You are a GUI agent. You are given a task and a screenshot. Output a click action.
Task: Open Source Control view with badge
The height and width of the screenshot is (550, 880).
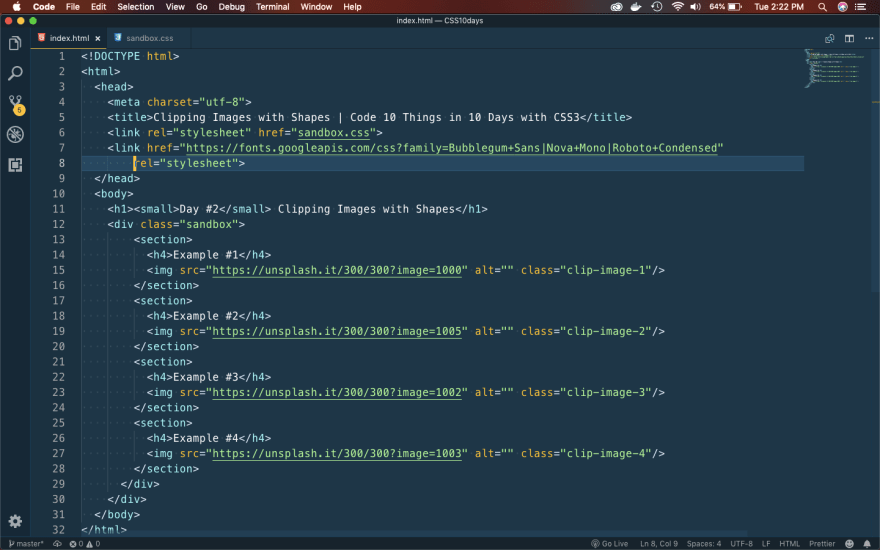tap(16, 104)
